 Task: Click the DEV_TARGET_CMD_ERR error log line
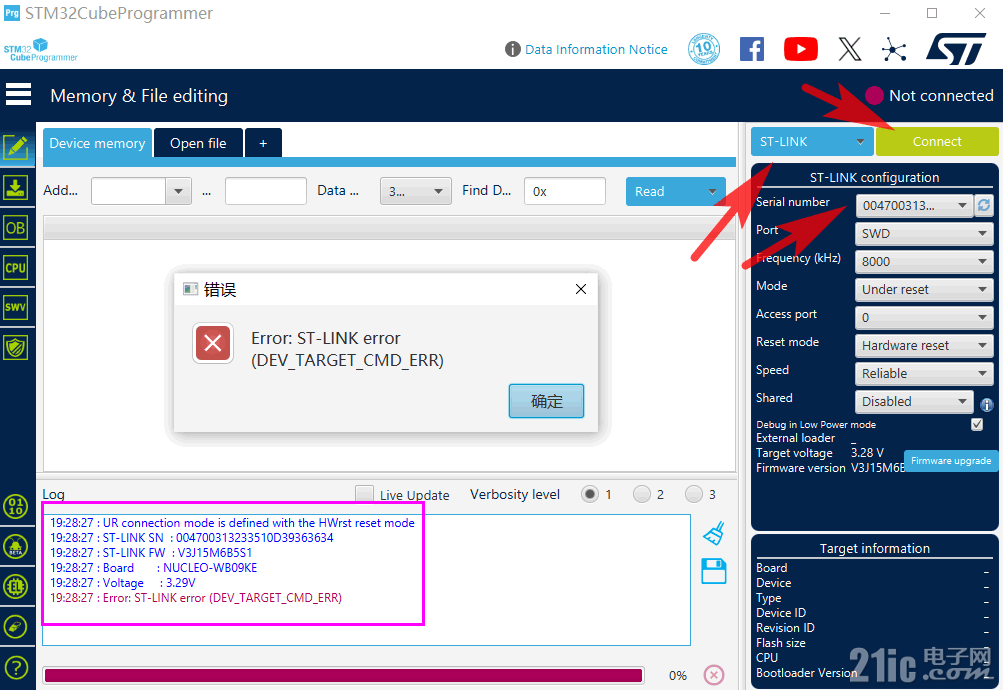tap(196, 598)
